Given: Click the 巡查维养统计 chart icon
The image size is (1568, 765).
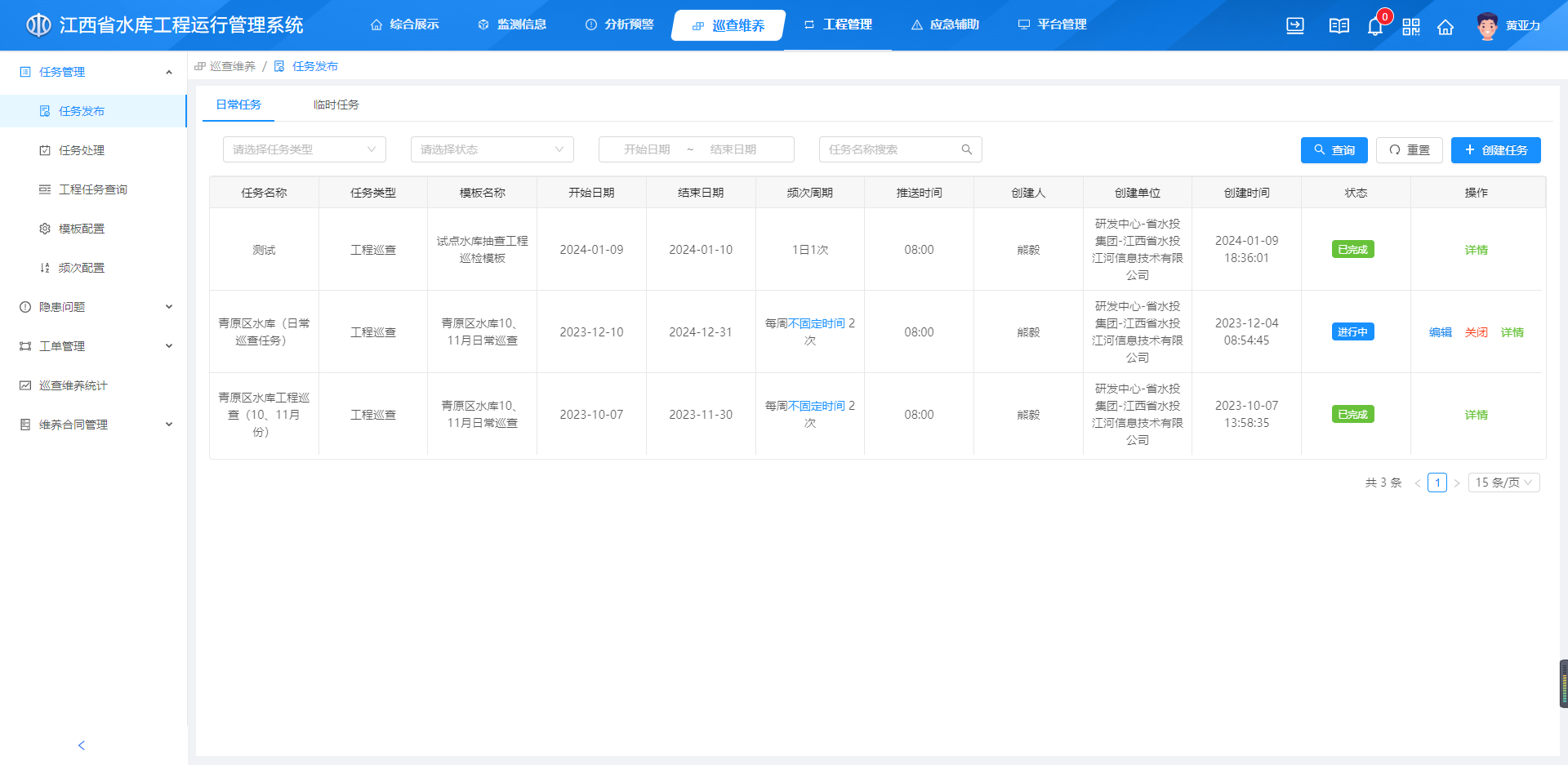Looking at the screenshot, I should [x=25, y=385].
